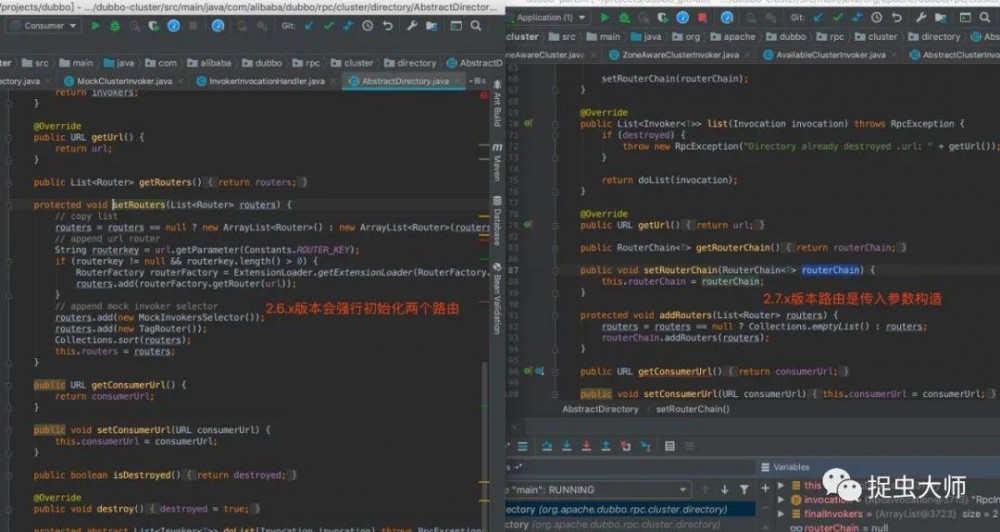Click 'apache' breadcrumb in right window
Screen dimensions: 1000x532
[x=734, y=37]
